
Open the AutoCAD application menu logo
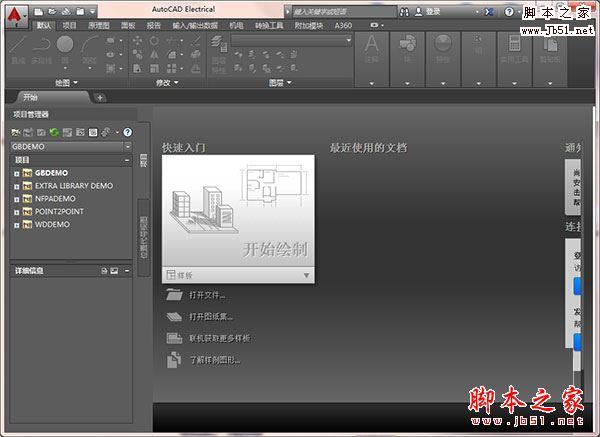point(15,16)
